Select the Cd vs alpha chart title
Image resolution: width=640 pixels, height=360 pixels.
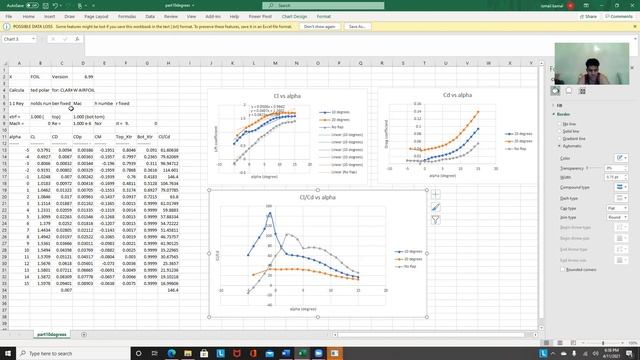pyautogui.click(x=457, y=95)
